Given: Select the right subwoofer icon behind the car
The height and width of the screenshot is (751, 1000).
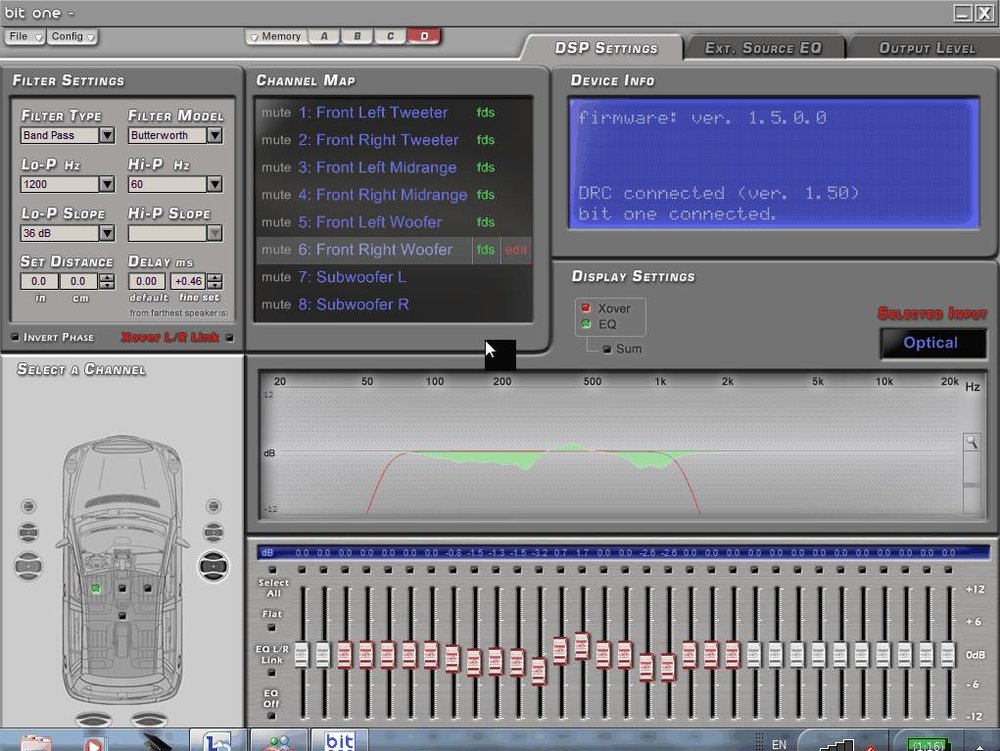Looking at the screenshot, I should pos(149,720).
